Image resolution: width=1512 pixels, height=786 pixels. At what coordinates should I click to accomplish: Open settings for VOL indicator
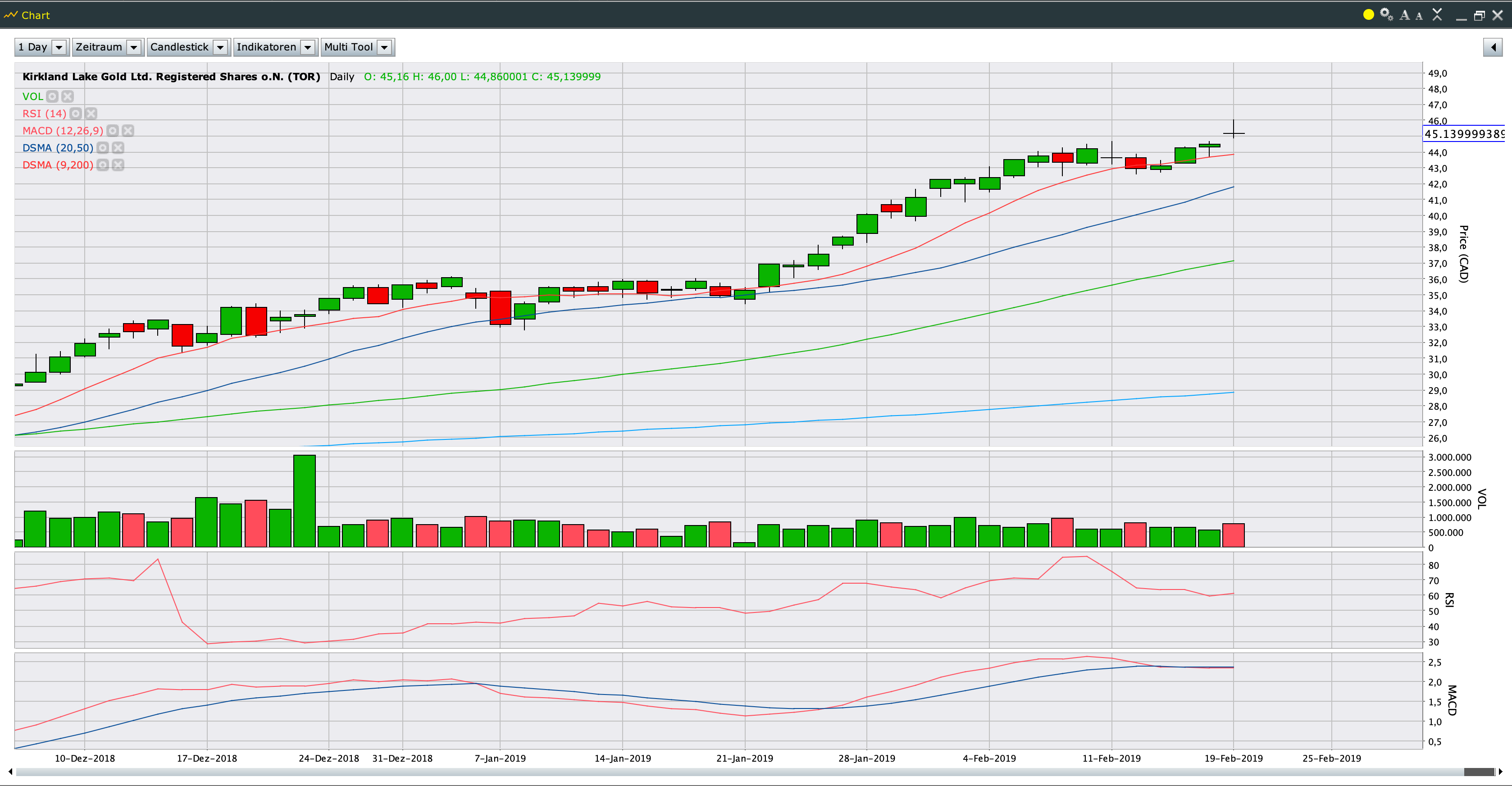tap(52, 96)
